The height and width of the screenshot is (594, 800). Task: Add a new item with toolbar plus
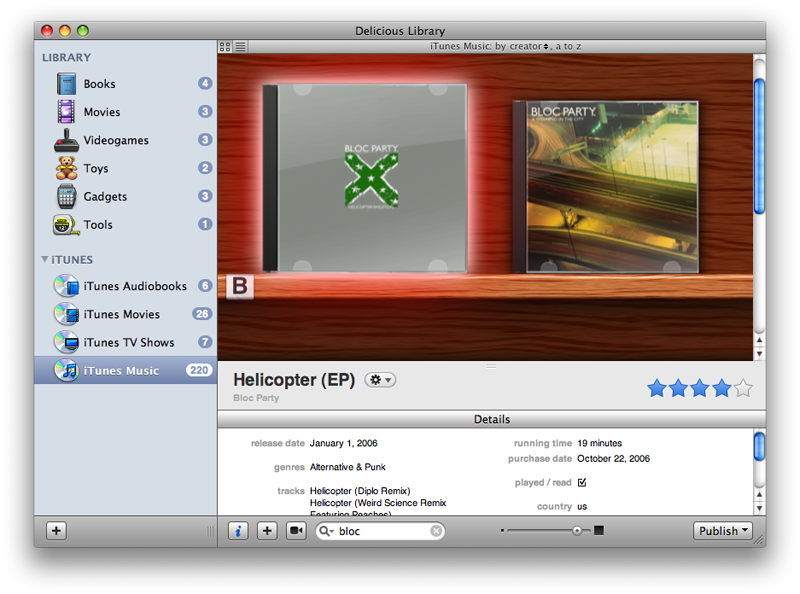tap(267, 531)
